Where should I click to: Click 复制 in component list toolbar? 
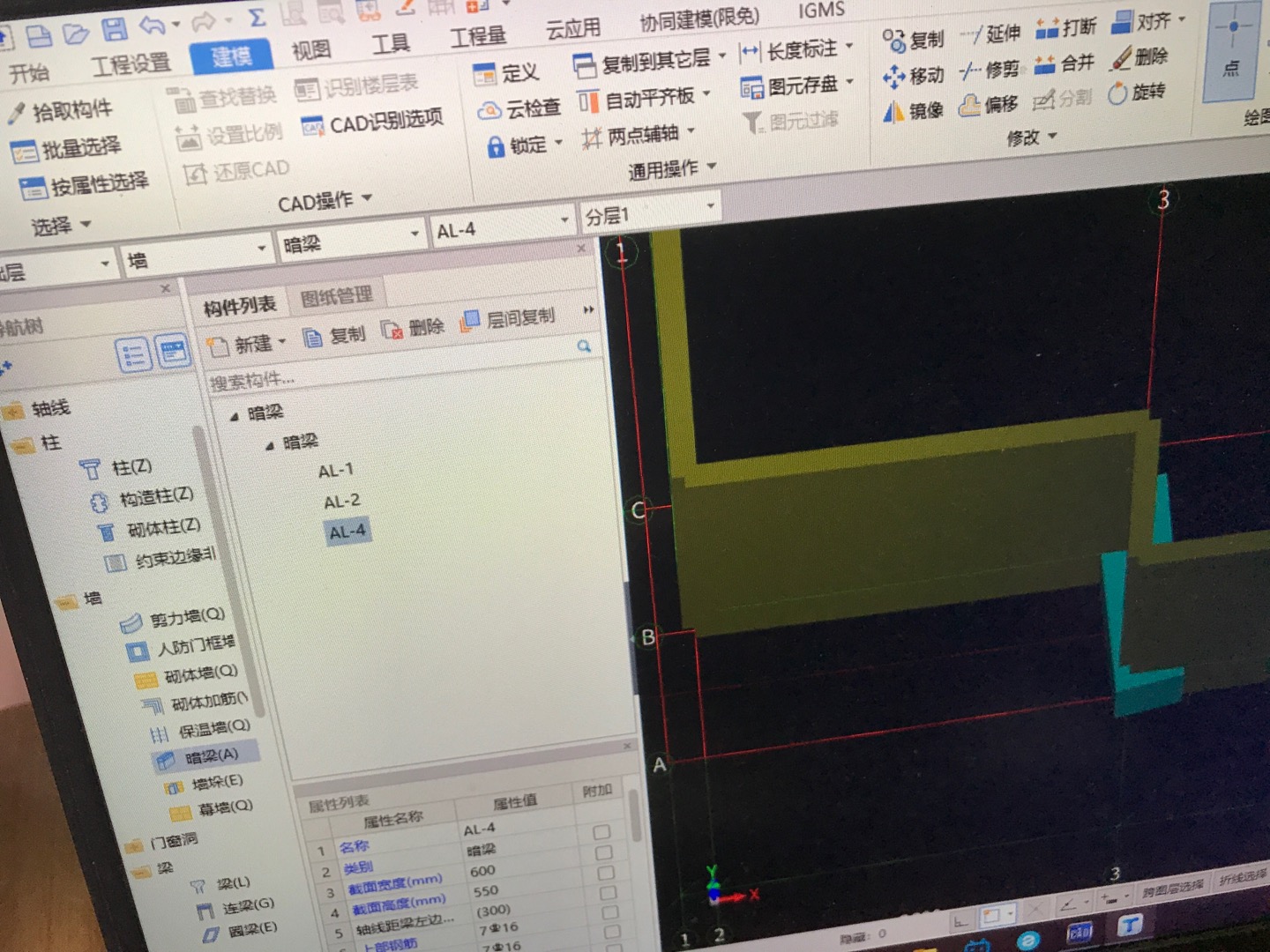click(334, 336)
